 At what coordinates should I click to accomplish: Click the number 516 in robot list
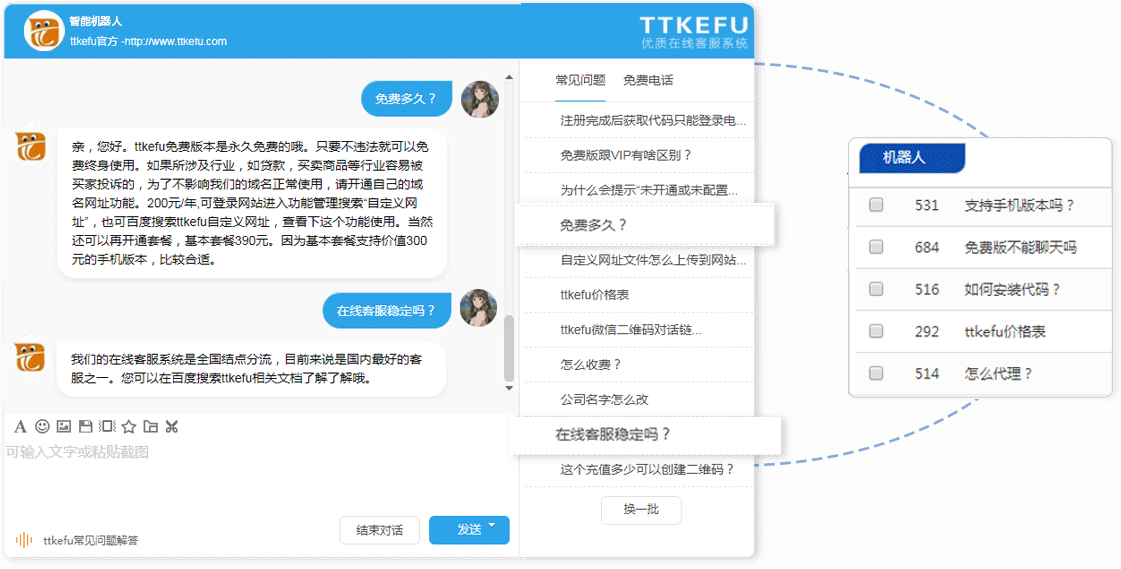pos(927,290)
